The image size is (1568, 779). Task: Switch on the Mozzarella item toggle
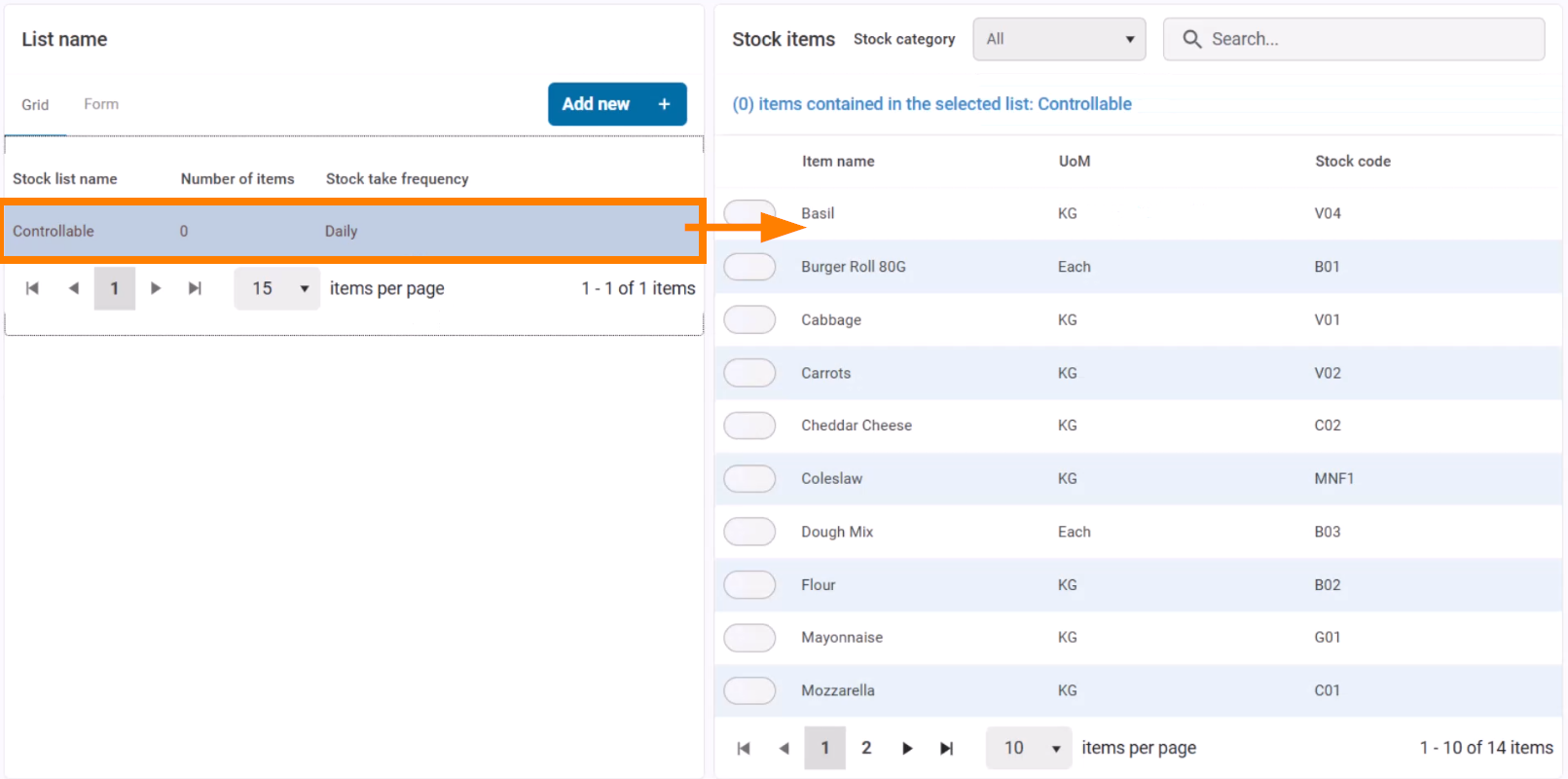click(749, 690)
